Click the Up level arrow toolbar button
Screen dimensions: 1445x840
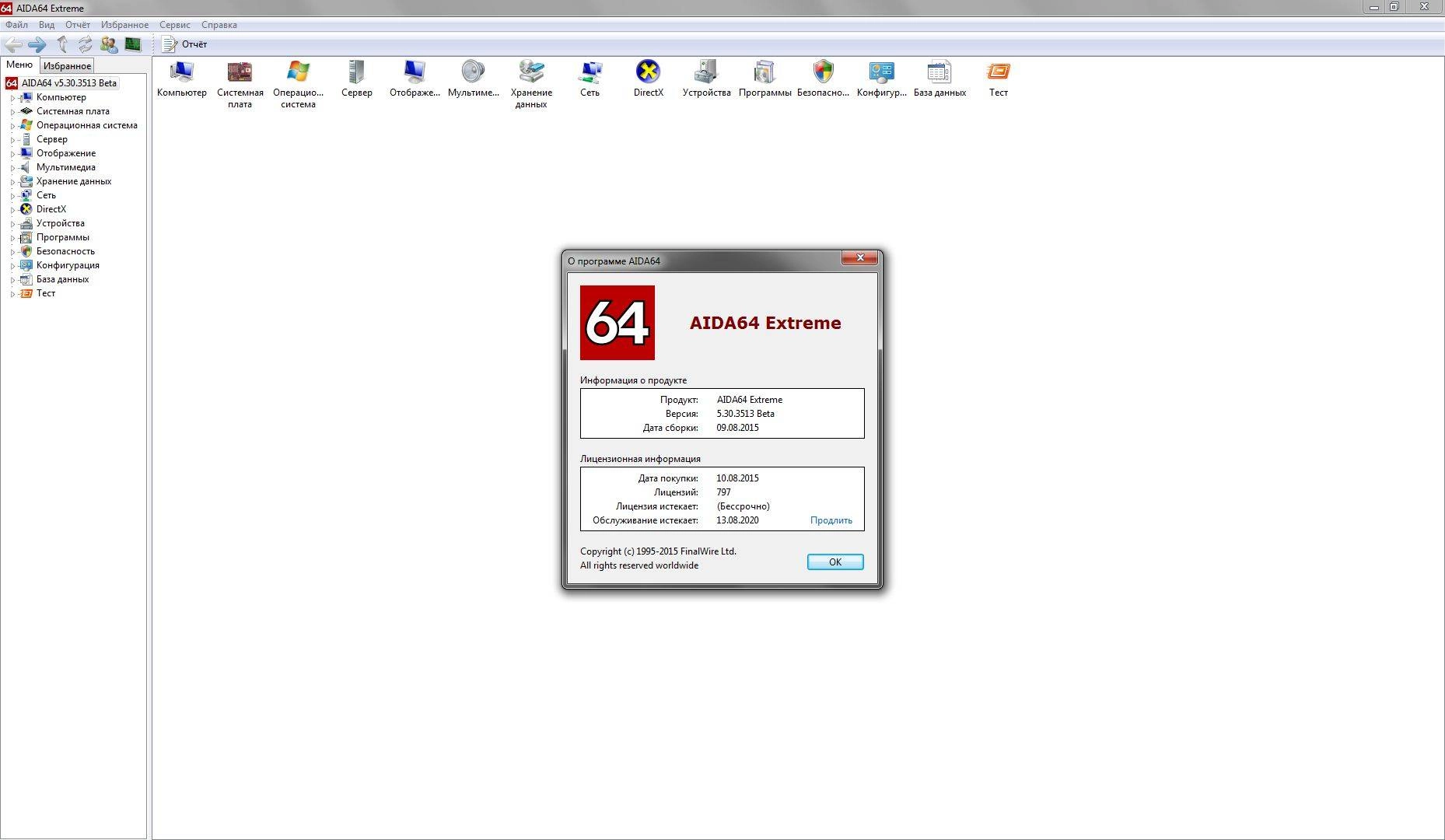tap(62, 44)
